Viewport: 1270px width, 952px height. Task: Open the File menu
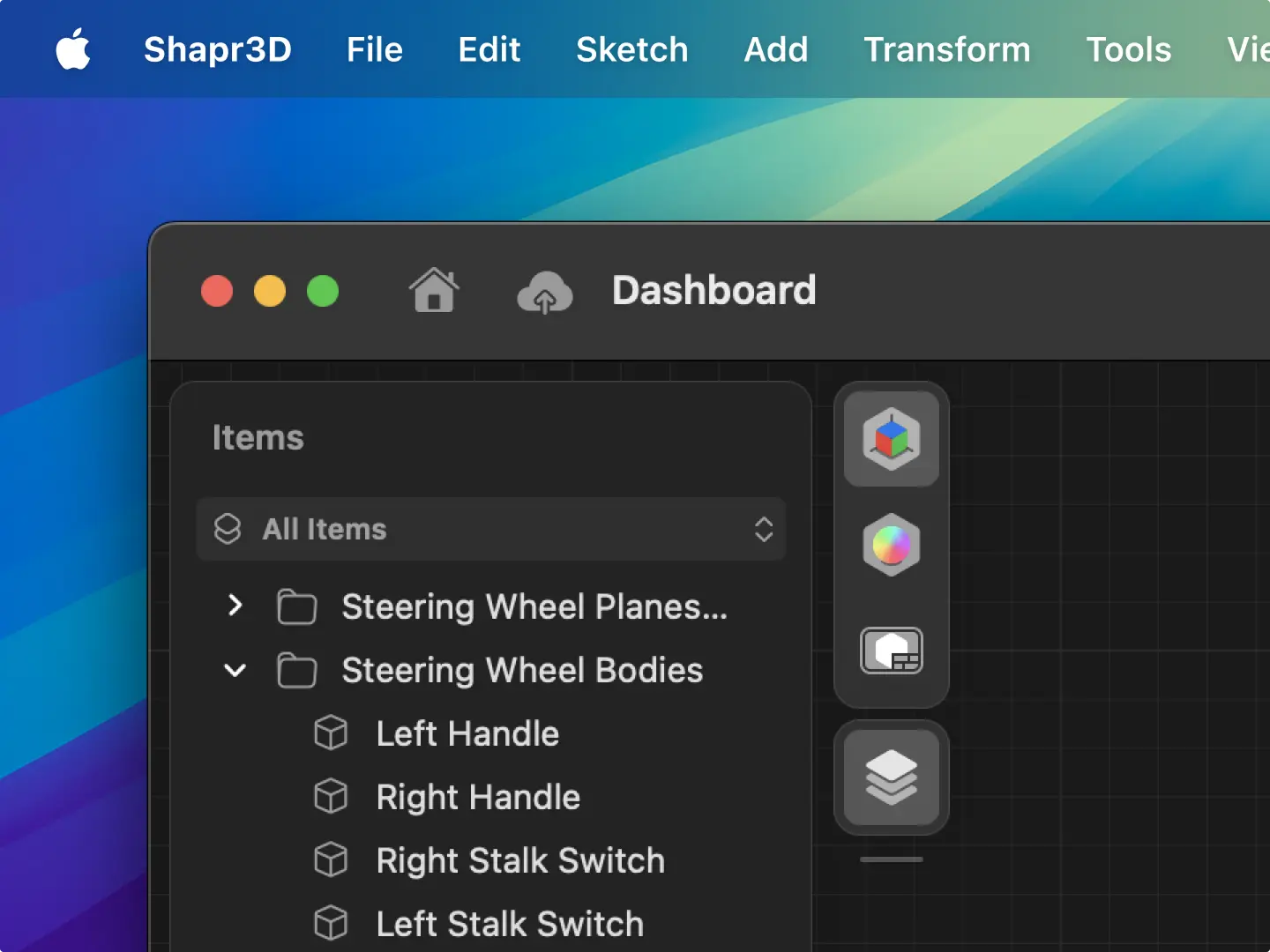pos(375,49)
